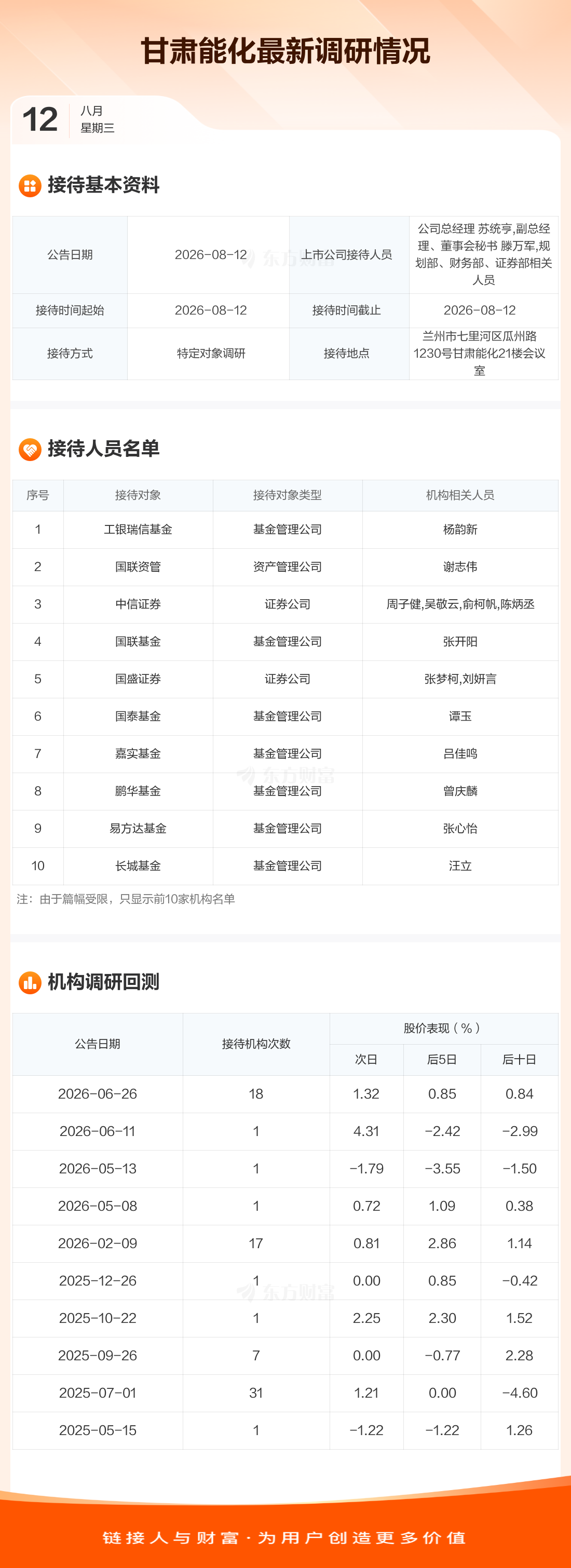Select the 中信证券 institution name
The image size is (571, 1568).
(x=138, y=604)
